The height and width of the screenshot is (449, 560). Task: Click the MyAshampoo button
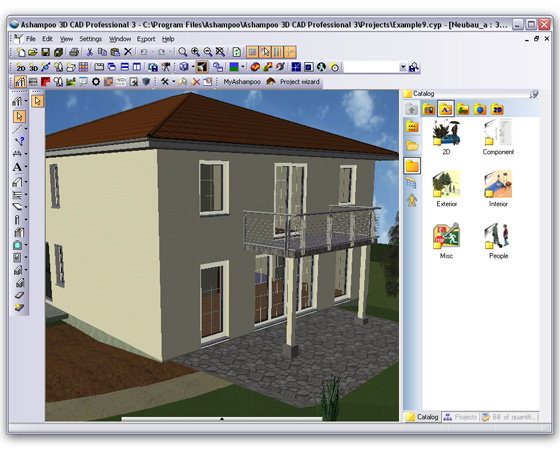[x=242, y=82]
